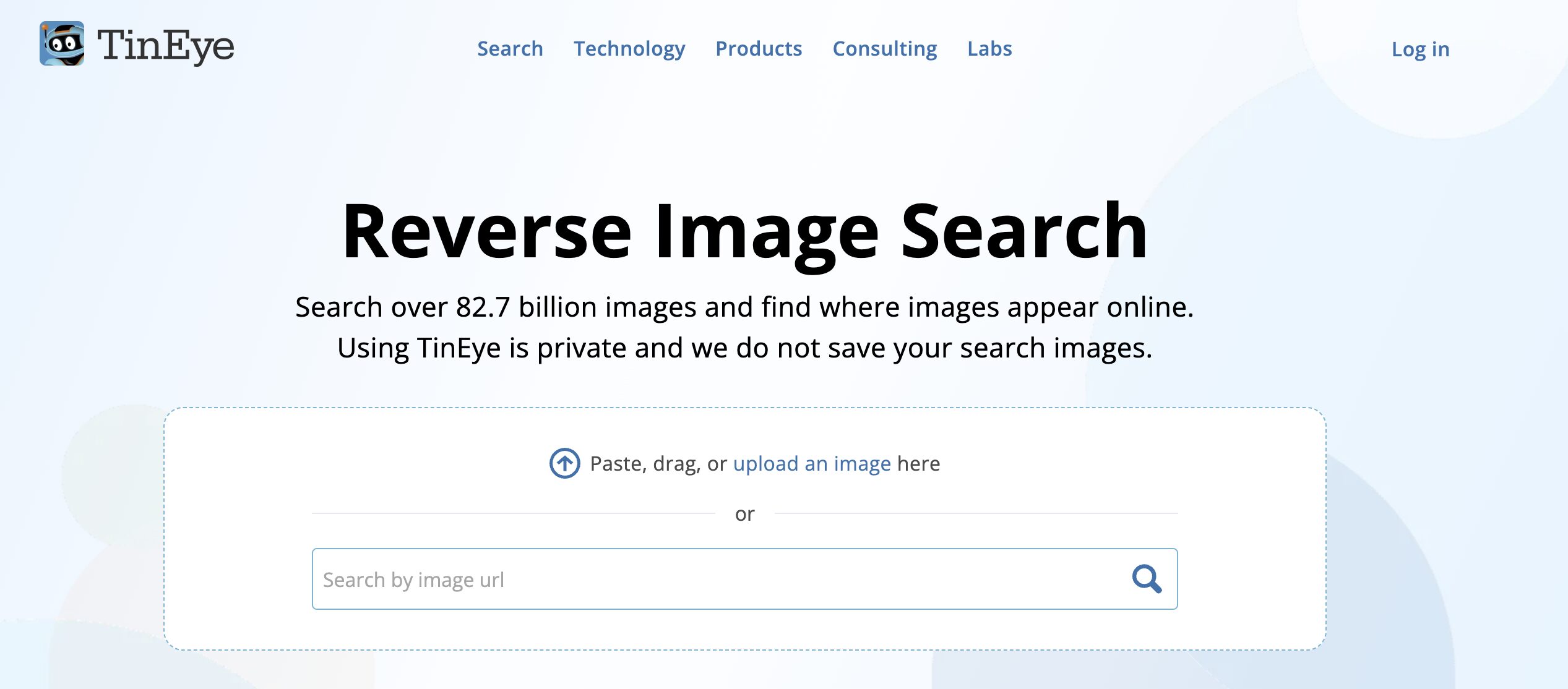
Task: Visit the Labs section
Action: click(989, 49)
